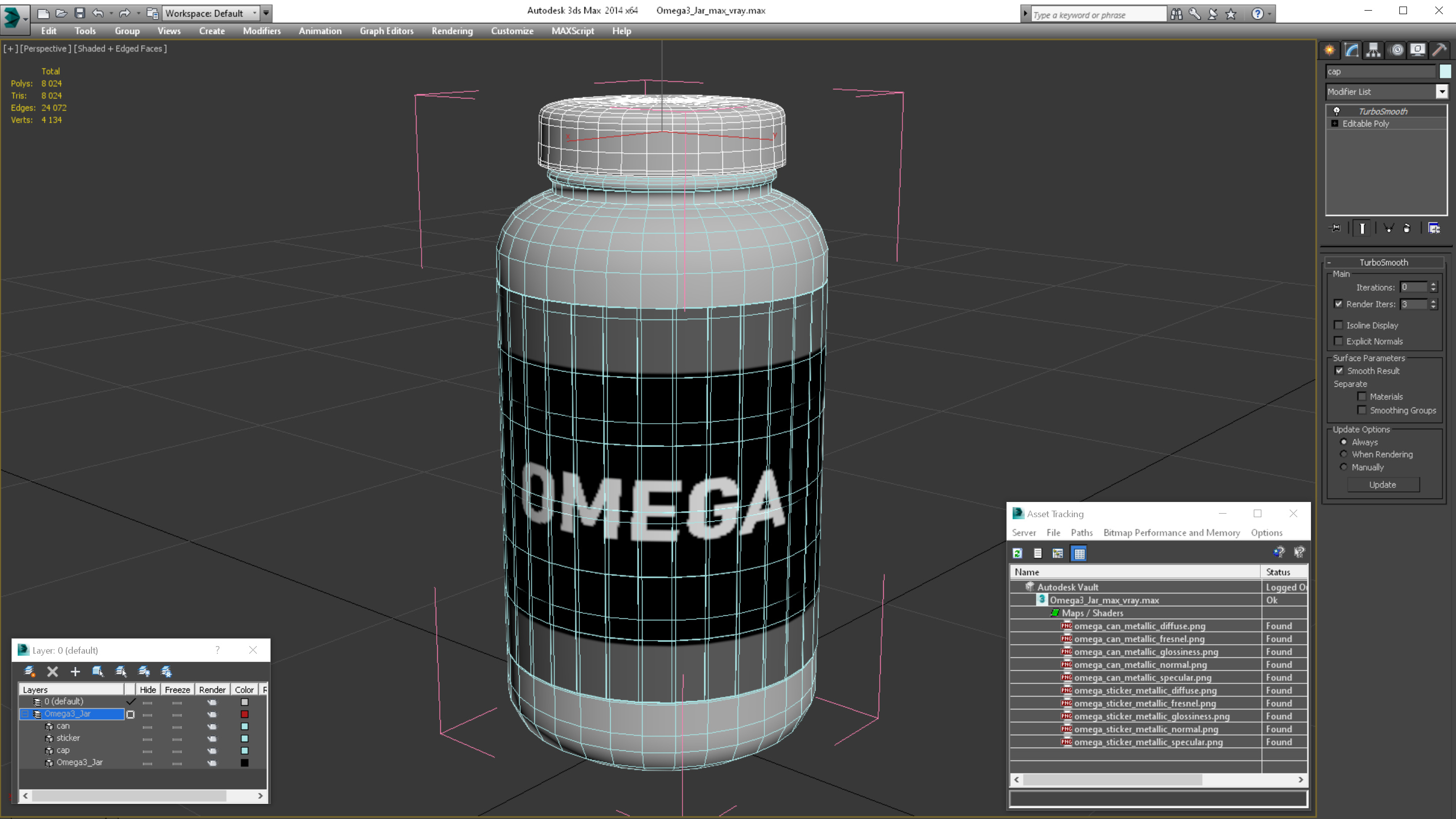Open the Hierarchy command panel tab
Image resolution: width=1456 pixels, height=819 pixels.
(1374, 51)
